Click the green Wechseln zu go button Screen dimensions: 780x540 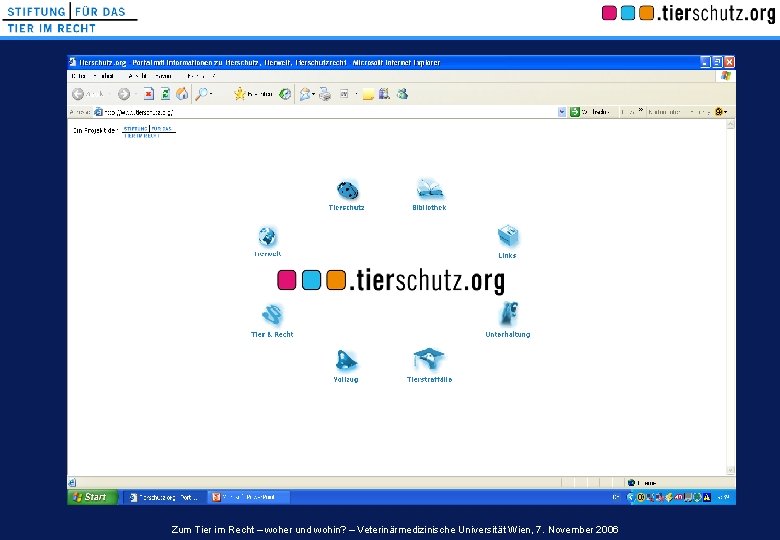tap(590, 112)
